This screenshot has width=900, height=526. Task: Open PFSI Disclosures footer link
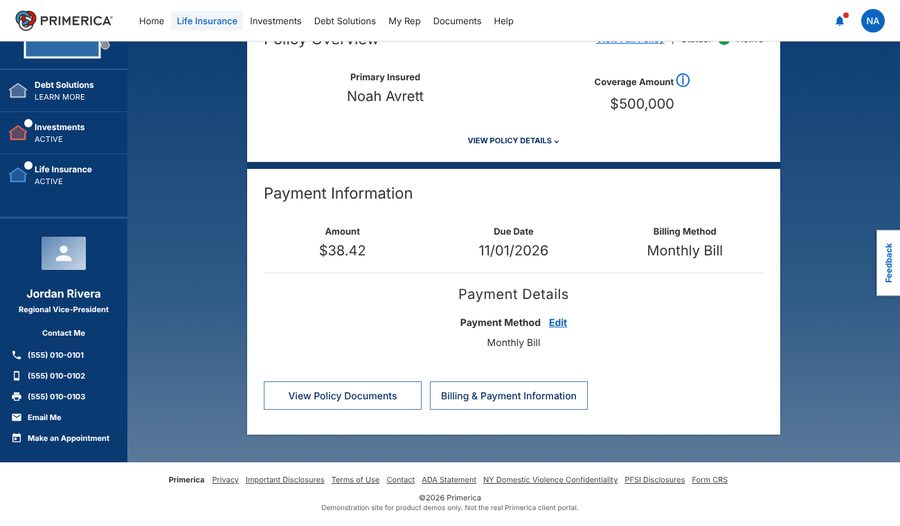(x=654, y=479)
